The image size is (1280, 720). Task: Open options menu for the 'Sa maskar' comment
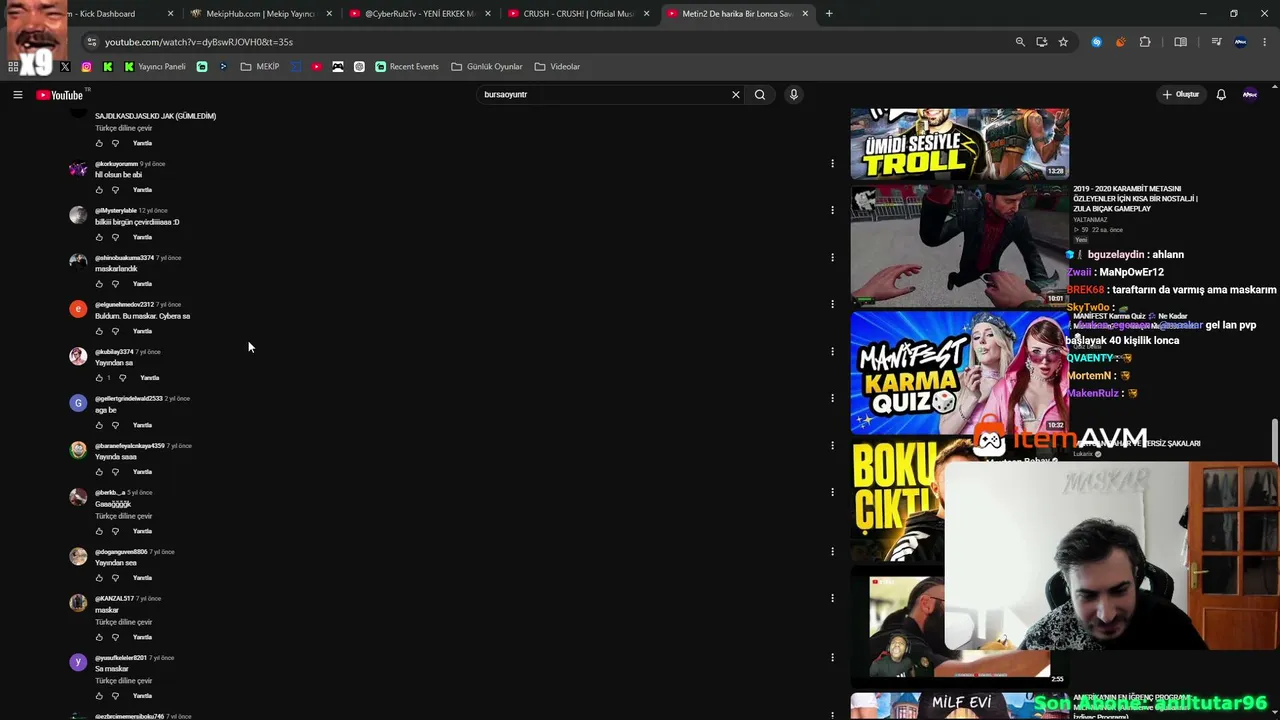point(832,657)
